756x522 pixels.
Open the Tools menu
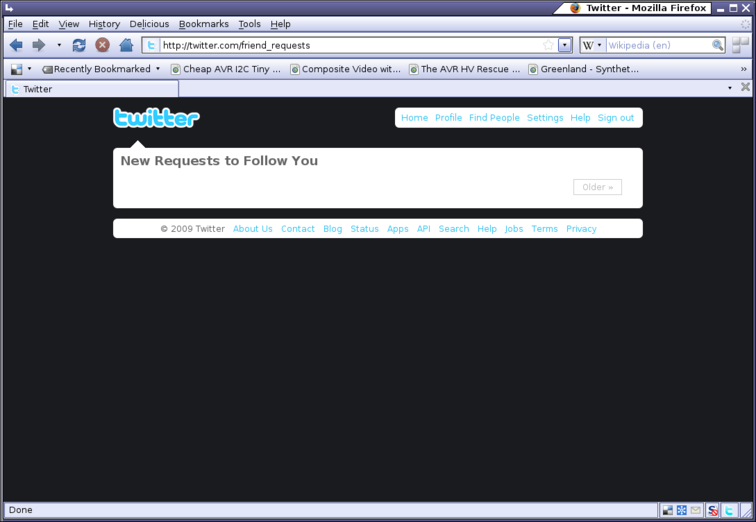coord(249,24)
